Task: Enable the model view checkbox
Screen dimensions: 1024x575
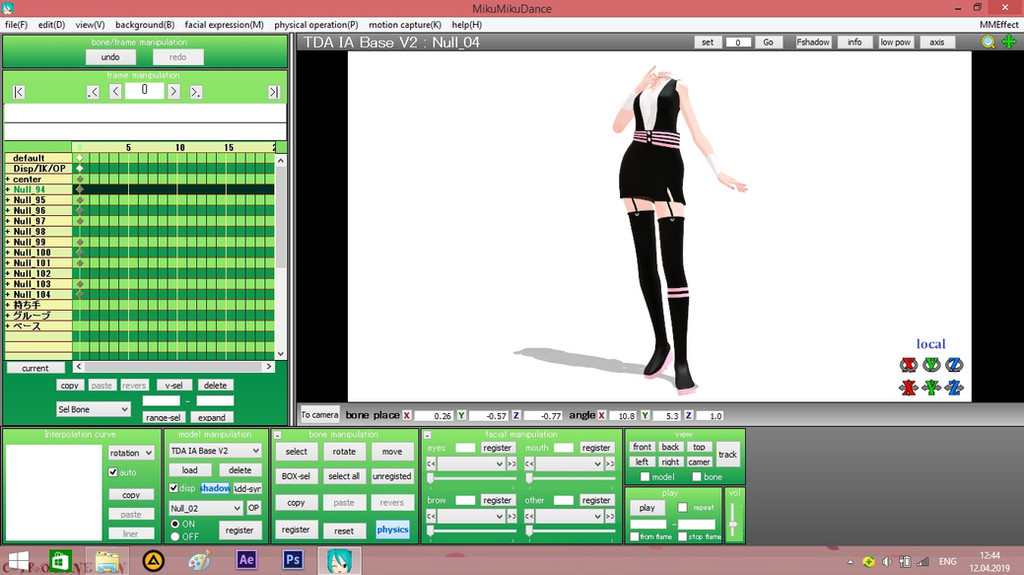Action: click(645, 477)
